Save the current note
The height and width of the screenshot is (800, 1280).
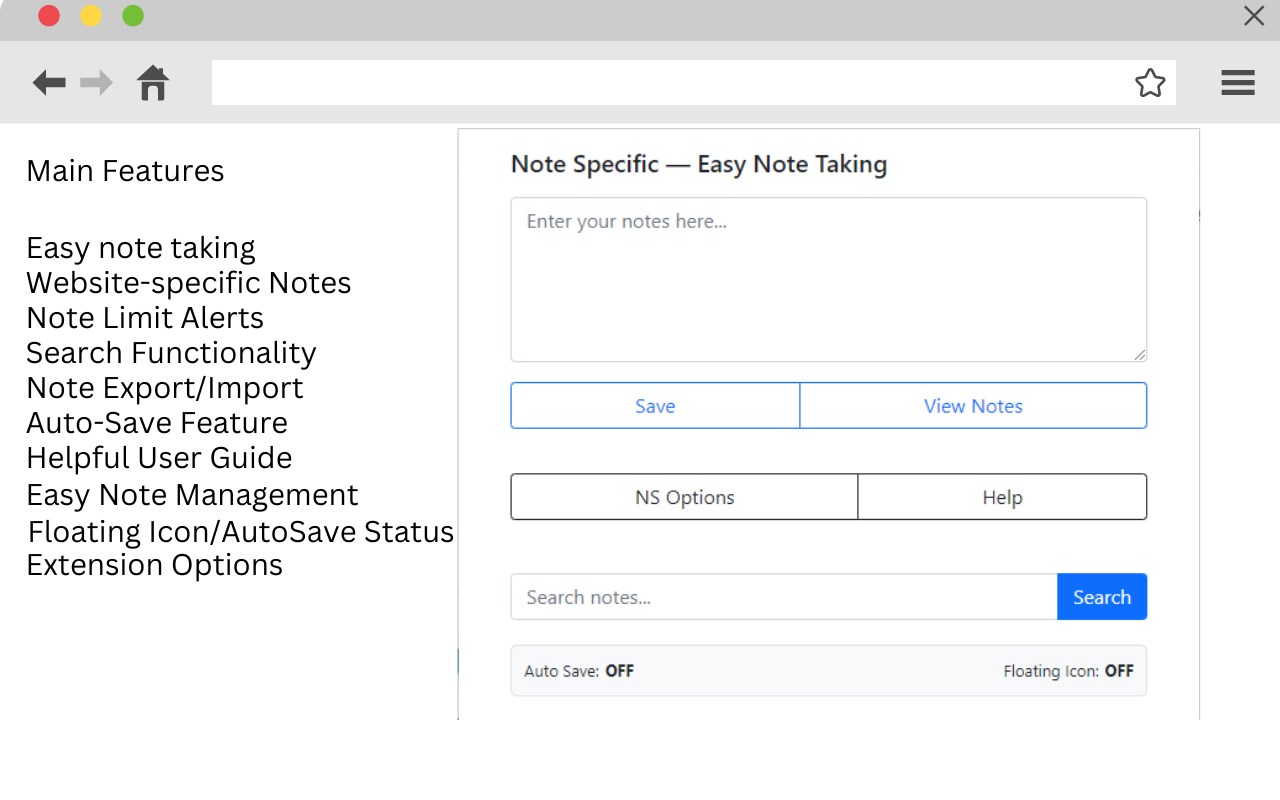pos(655,406)
